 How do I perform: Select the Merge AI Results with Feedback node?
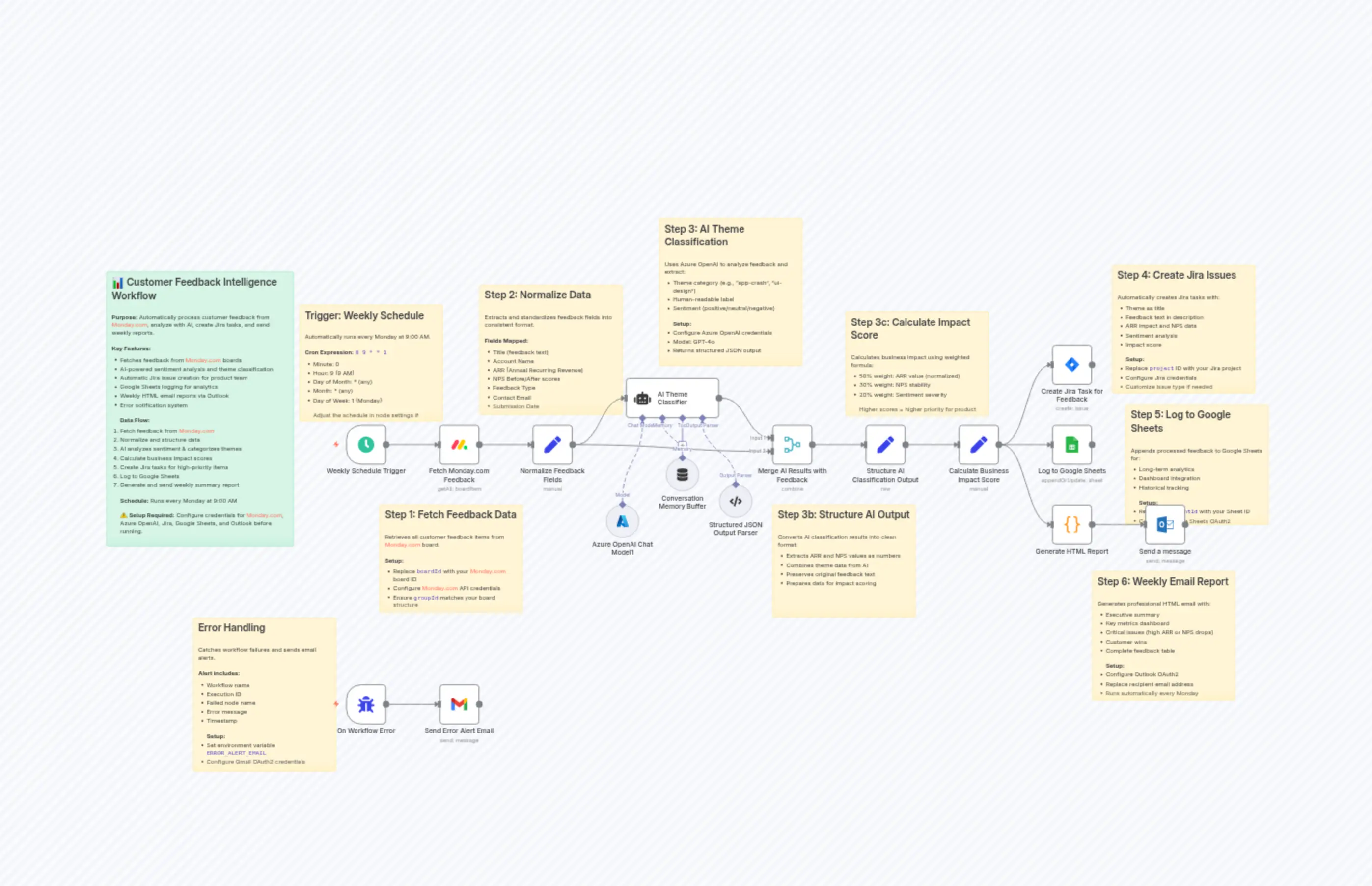(x=793, y=445)
